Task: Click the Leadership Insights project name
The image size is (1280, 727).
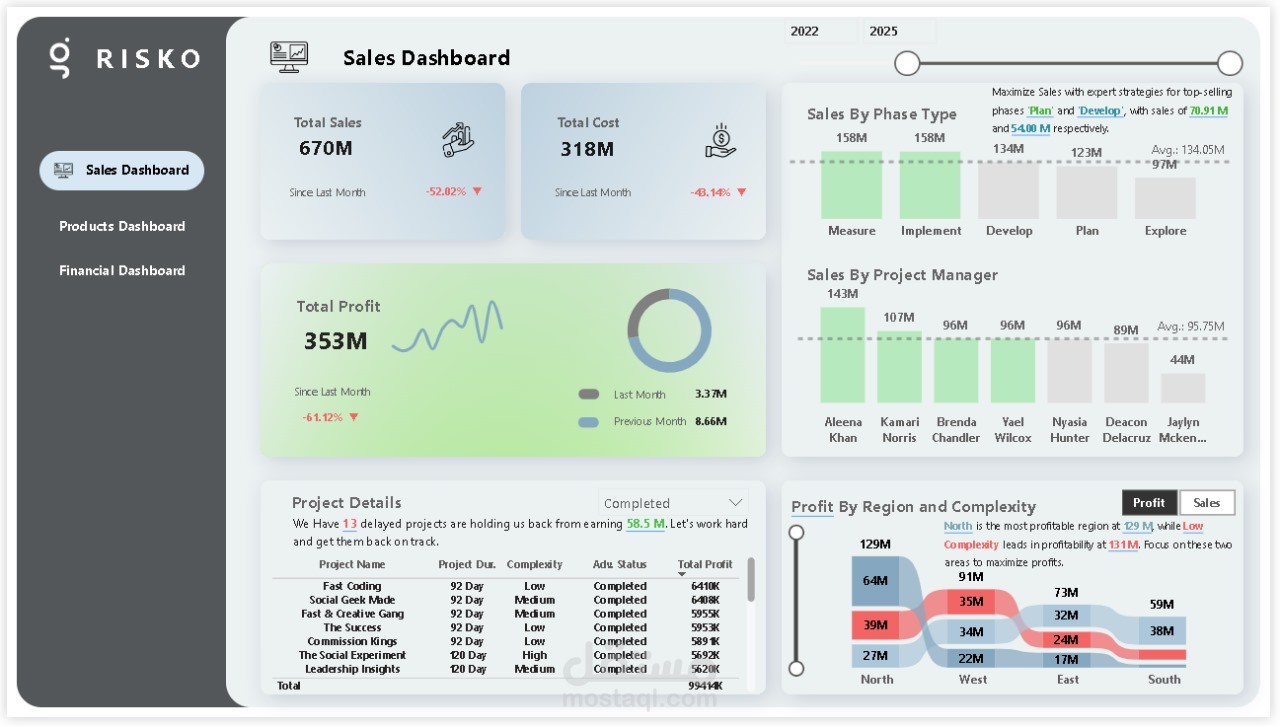Action: [x=352, y=670]
